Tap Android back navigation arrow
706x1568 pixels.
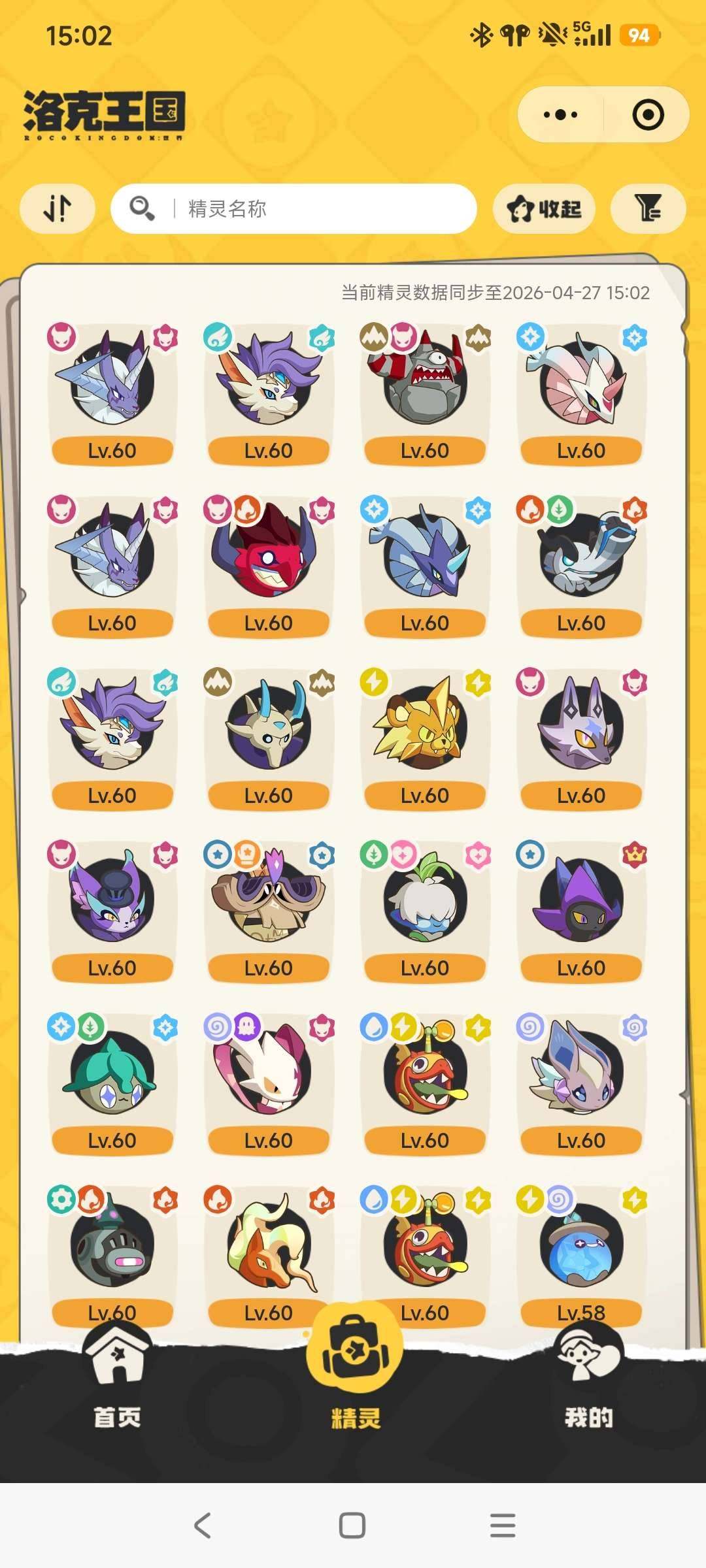click(x=203, y=1526)
